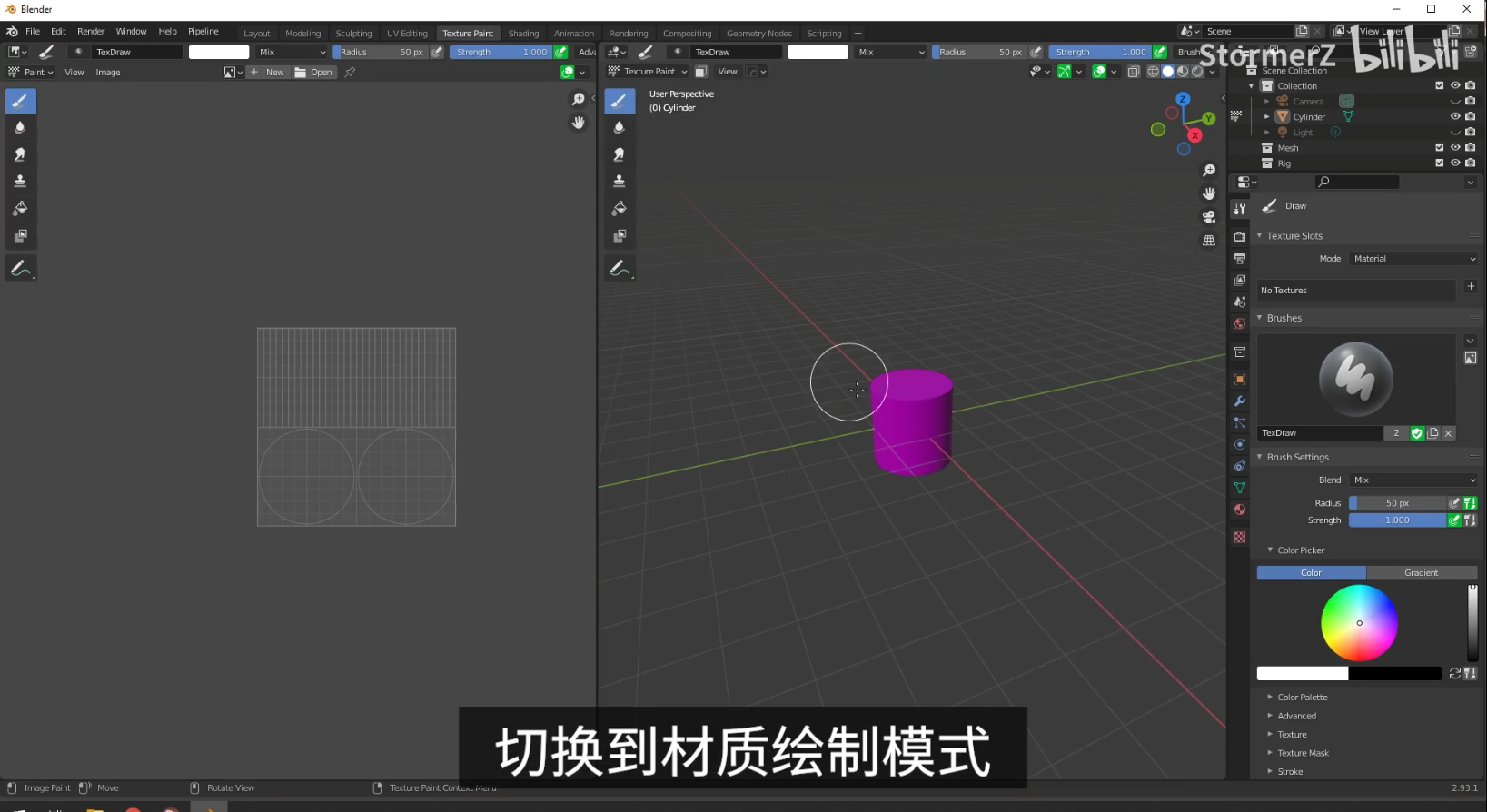Toggle Collection exclude checkbox
The image size is (1487, 812).
click(1440, 85)
